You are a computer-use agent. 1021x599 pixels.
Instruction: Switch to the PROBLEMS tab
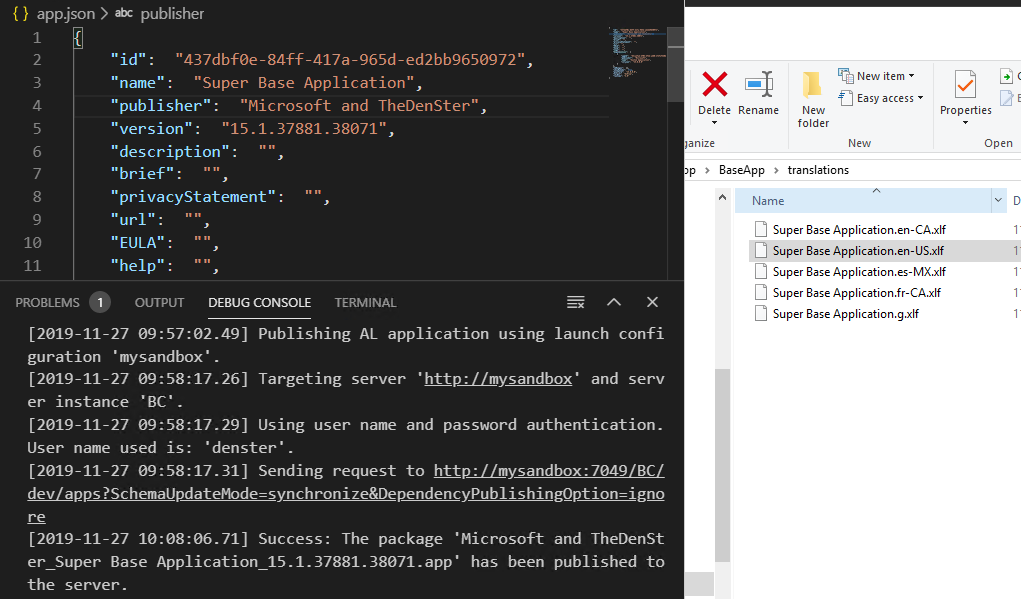click(x=48, y=303)
